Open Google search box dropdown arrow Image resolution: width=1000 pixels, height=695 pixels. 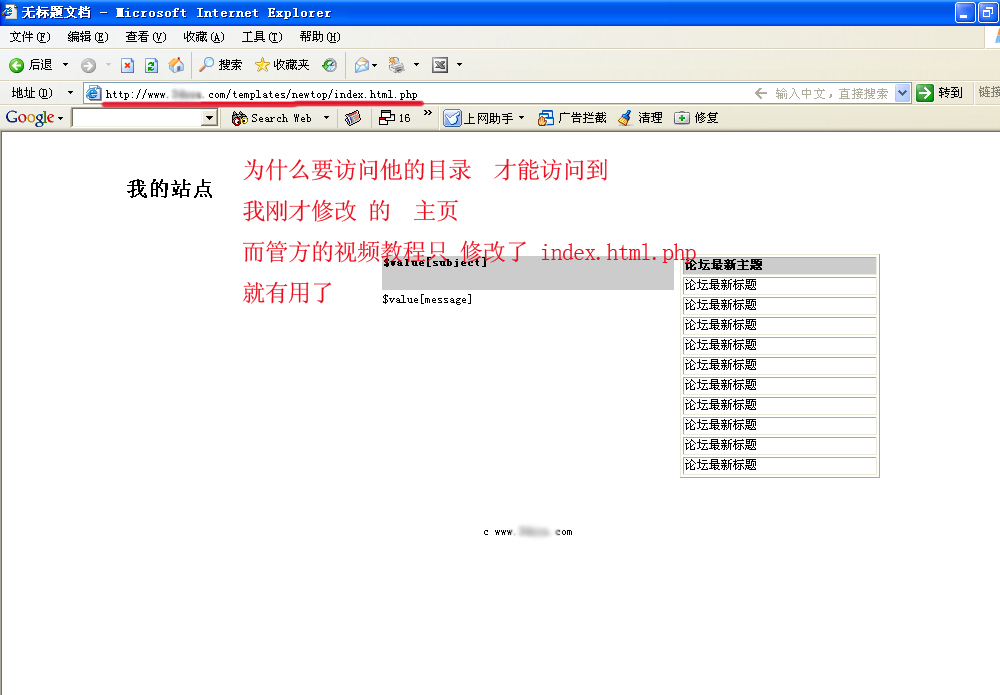(x=210, y=118)
